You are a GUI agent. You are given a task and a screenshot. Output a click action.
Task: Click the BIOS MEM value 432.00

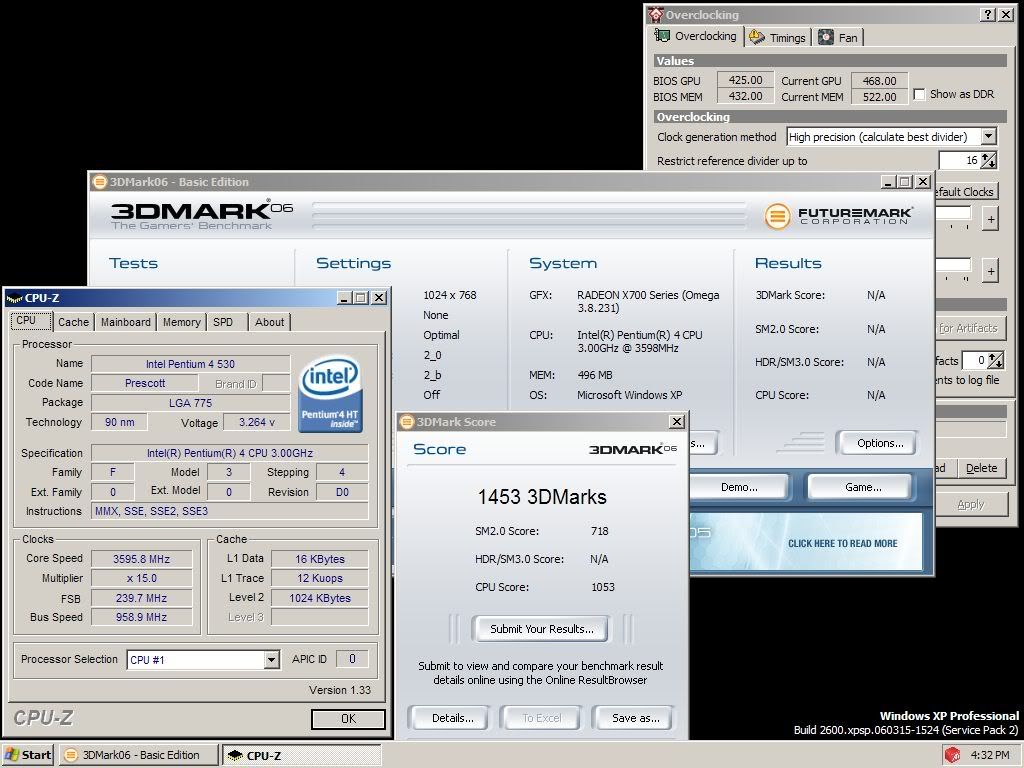745,96
